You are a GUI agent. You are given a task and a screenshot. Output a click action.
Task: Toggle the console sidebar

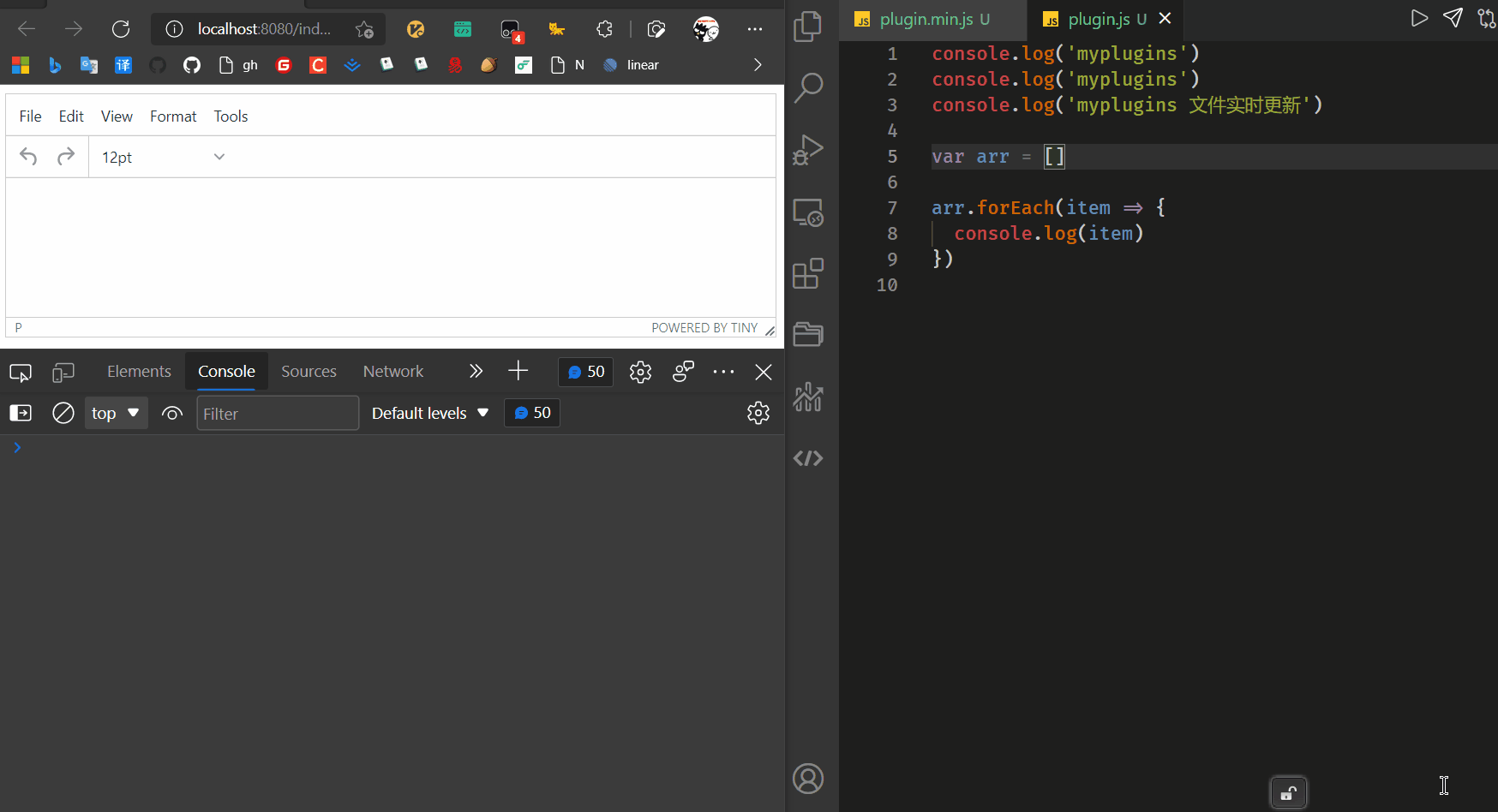click(21, 414)
